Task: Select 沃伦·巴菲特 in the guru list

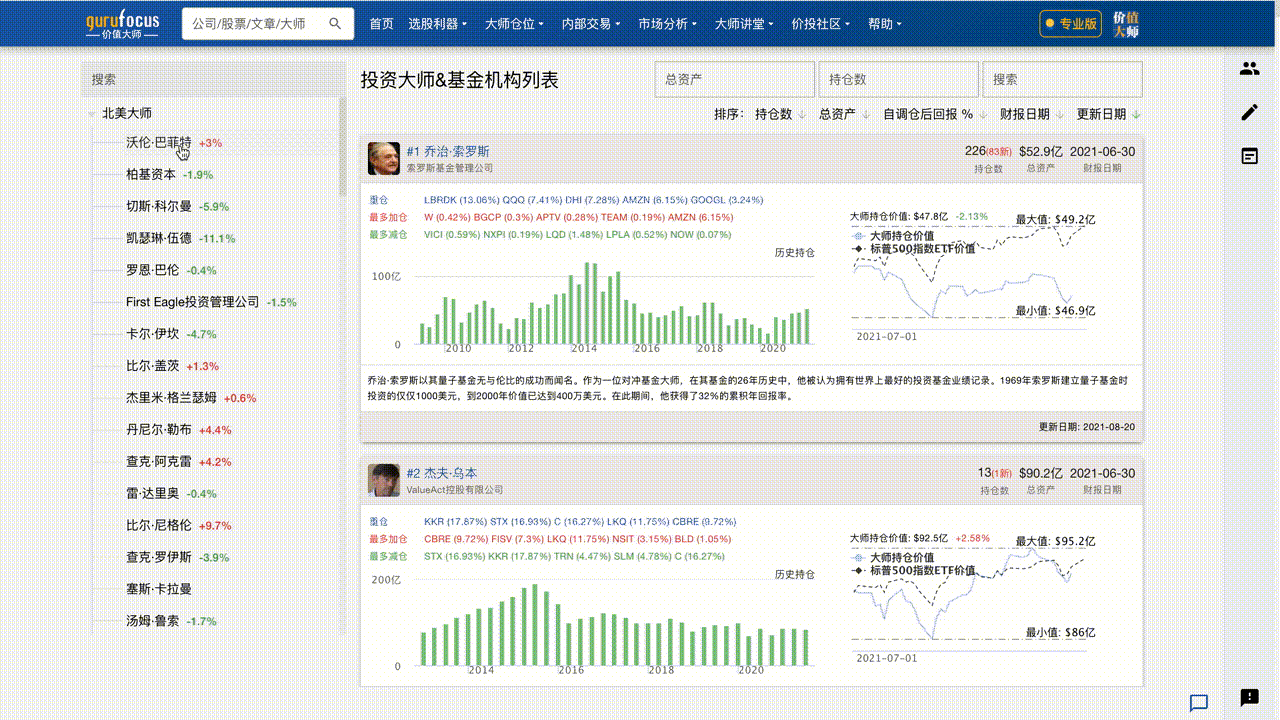Action: point(159,143)
